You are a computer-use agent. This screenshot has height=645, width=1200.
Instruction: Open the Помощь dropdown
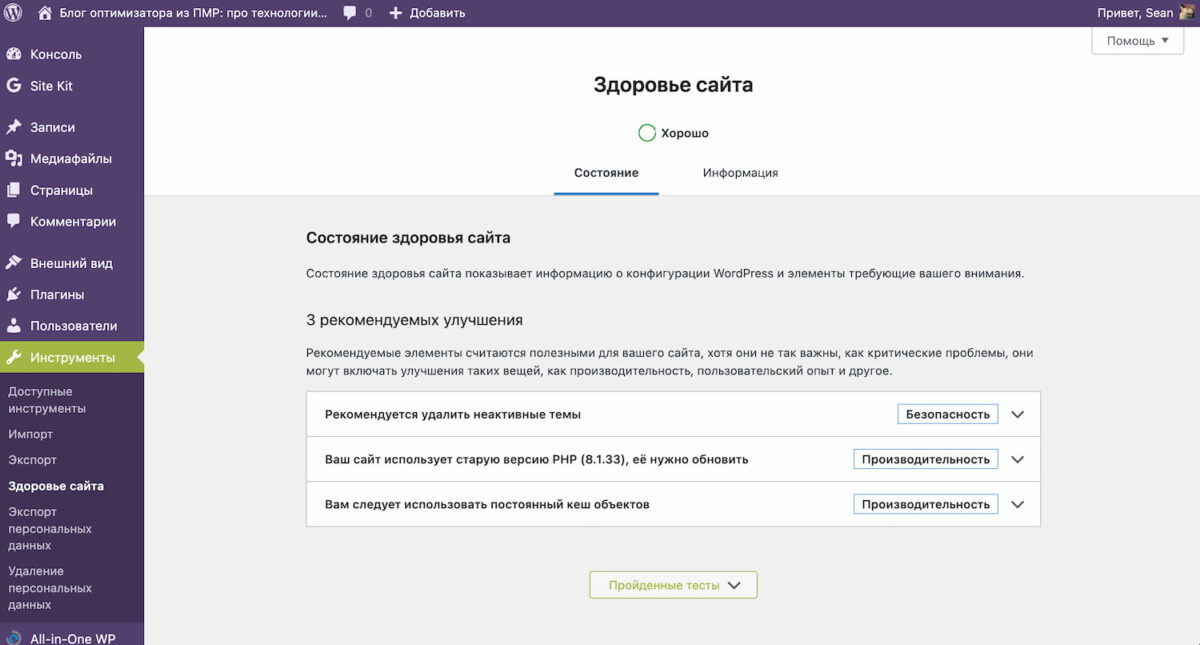[1137, 41]
